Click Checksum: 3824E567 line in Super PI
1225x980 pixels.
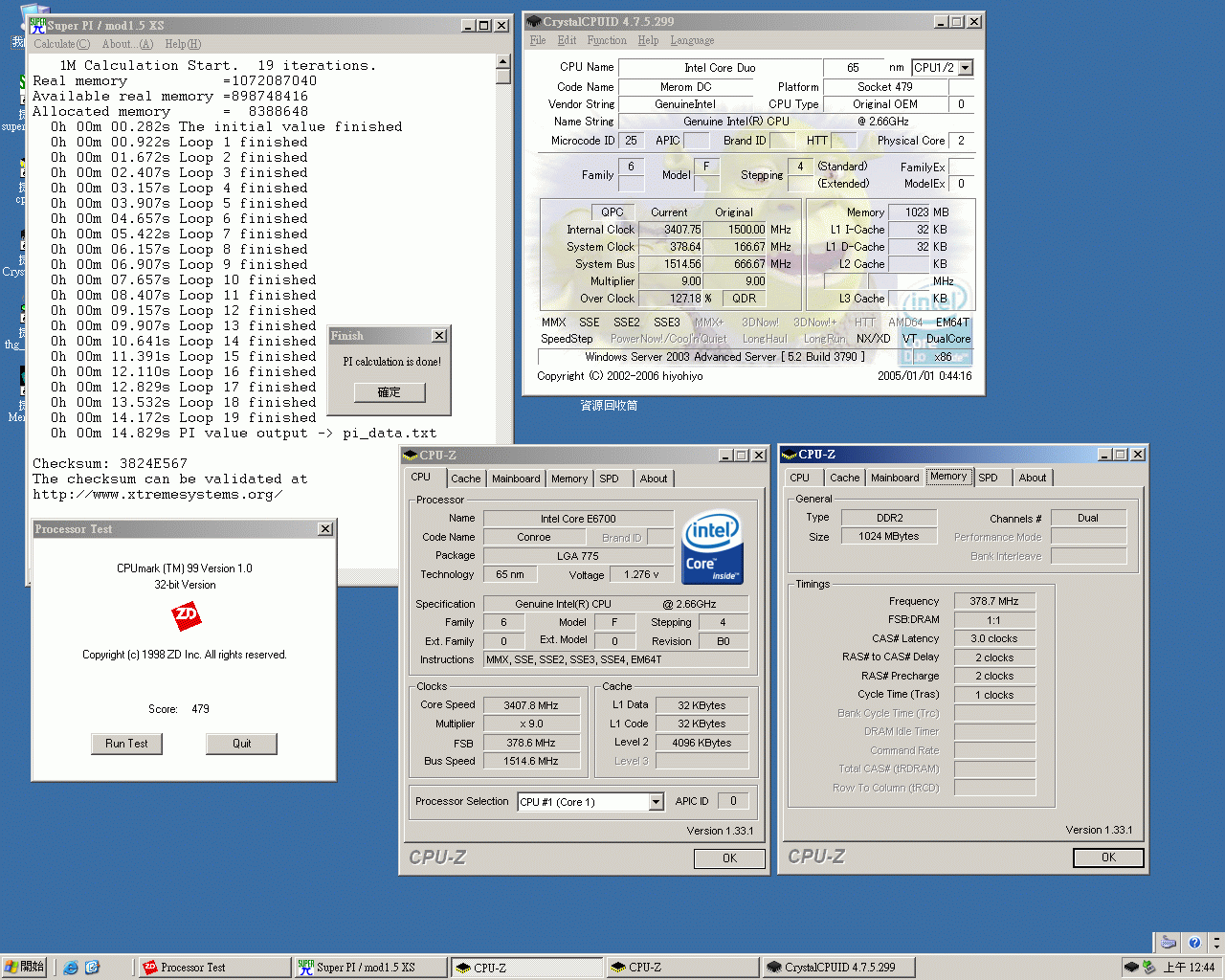pyautogui.click(x=110, y=463)
